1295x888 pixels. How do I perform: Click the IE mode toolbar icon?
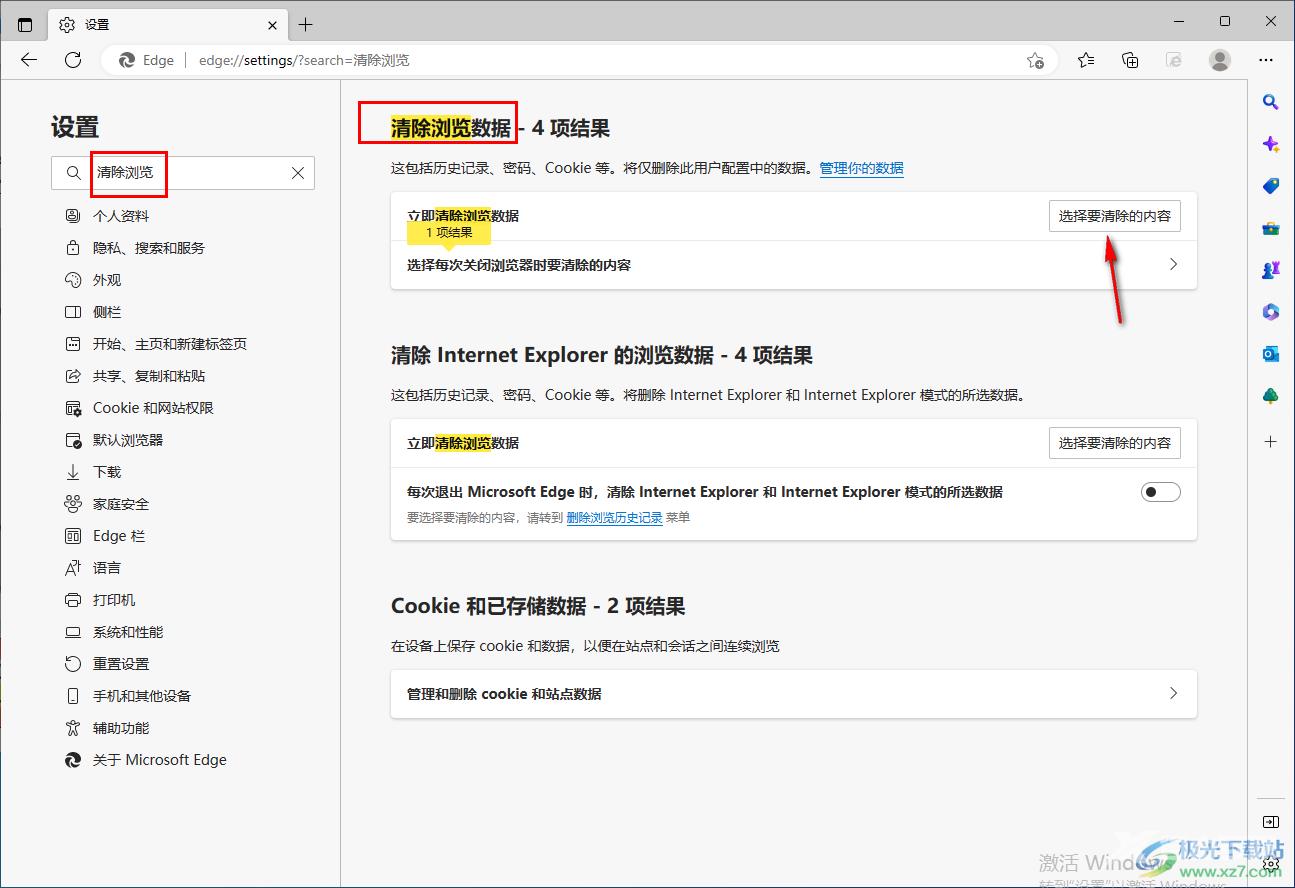click(x=1175, y=60)
